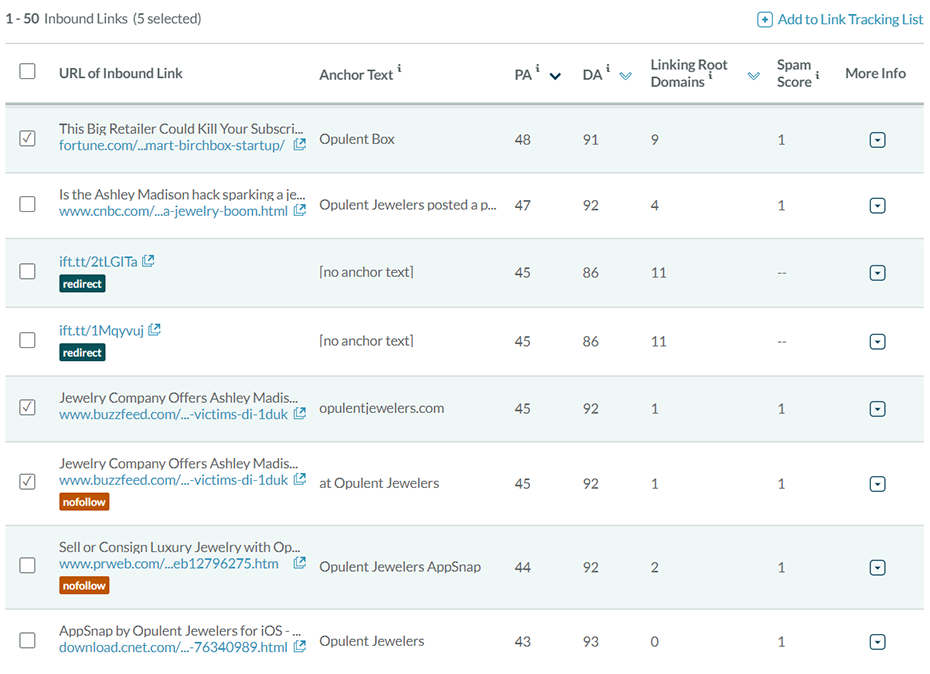Check the ift.tt/1Mqyvuj row checkbox
This screenshot has height=674, width=930.
(x=27, y=340)
